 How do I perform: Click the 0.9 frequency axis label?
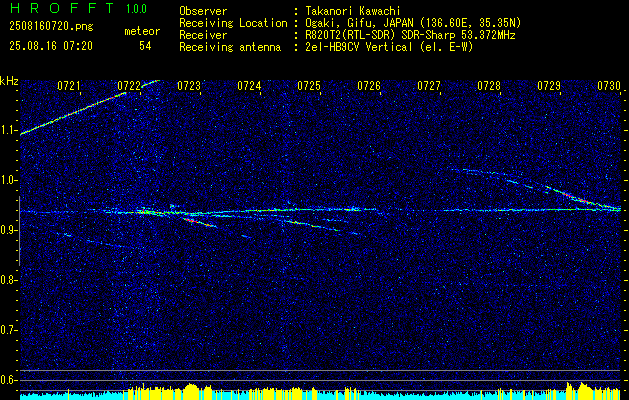pyautogui.click(x=7, y=230)
